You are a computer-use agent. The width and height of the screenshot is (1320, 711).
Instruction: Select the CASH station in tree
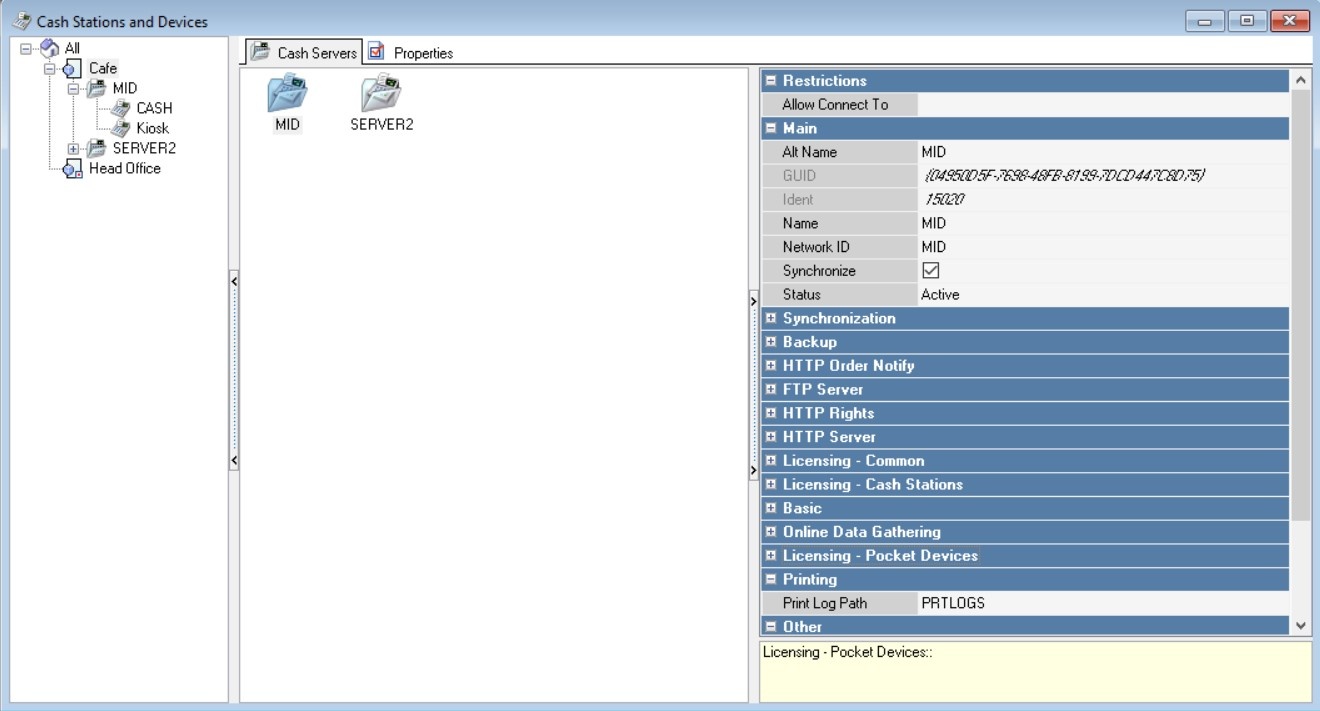pos(154,108)
